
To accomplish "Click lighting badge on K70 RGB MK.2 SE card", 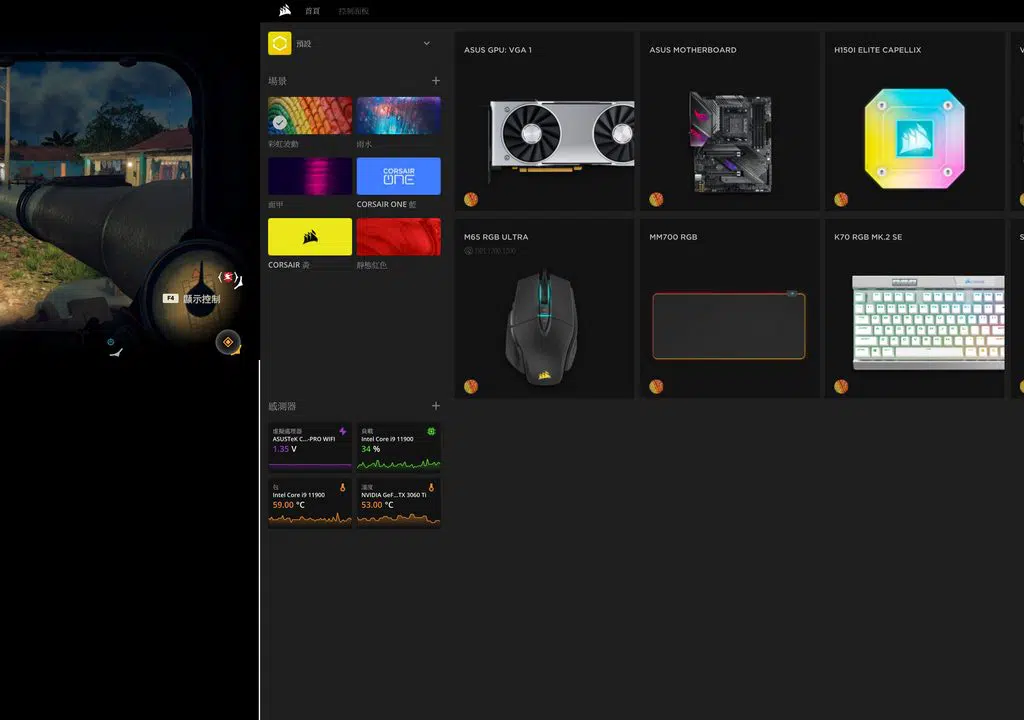I will pyautogui.click(x=841, y=386).
